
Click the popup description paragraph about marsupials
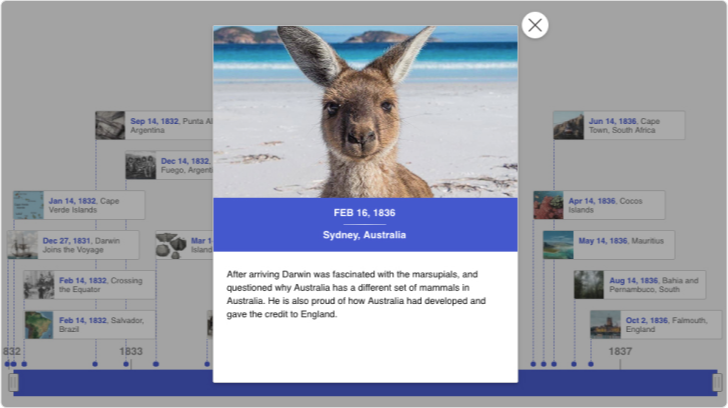click(x=356, y=294)
